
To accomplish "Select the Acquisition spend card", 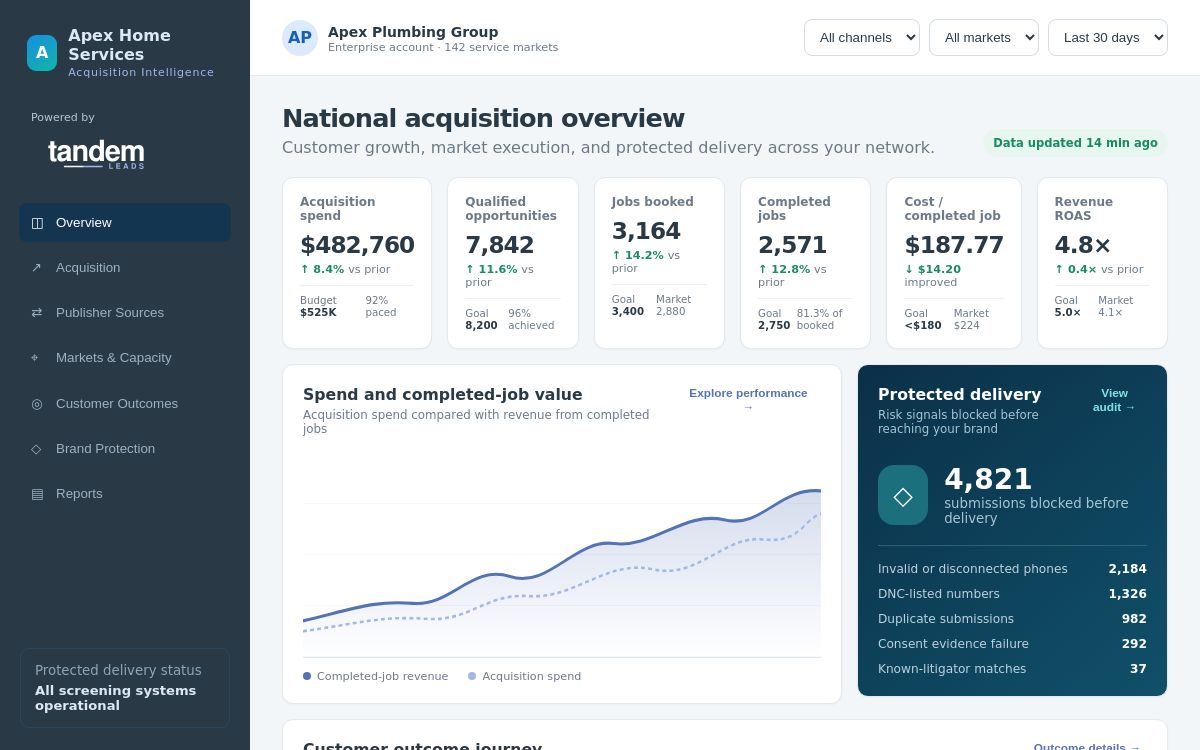I will click(357, 263).
